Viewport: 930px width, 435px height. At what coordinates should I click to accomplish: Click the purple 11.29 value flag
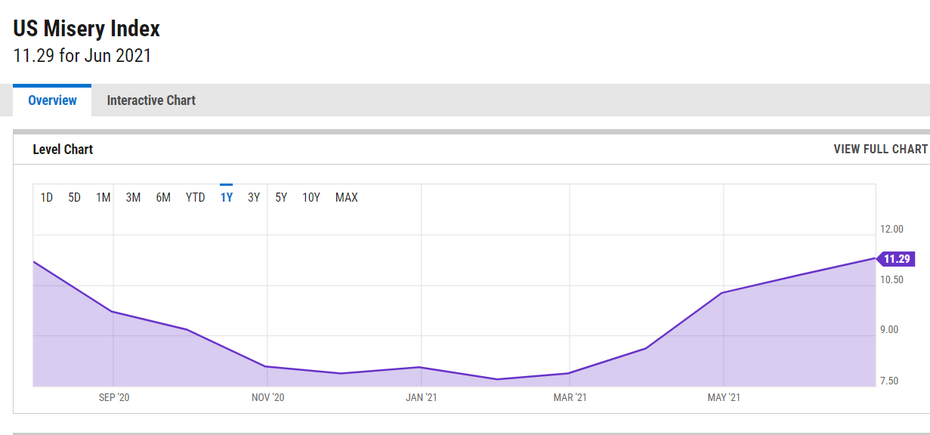[x=896, y=259]
